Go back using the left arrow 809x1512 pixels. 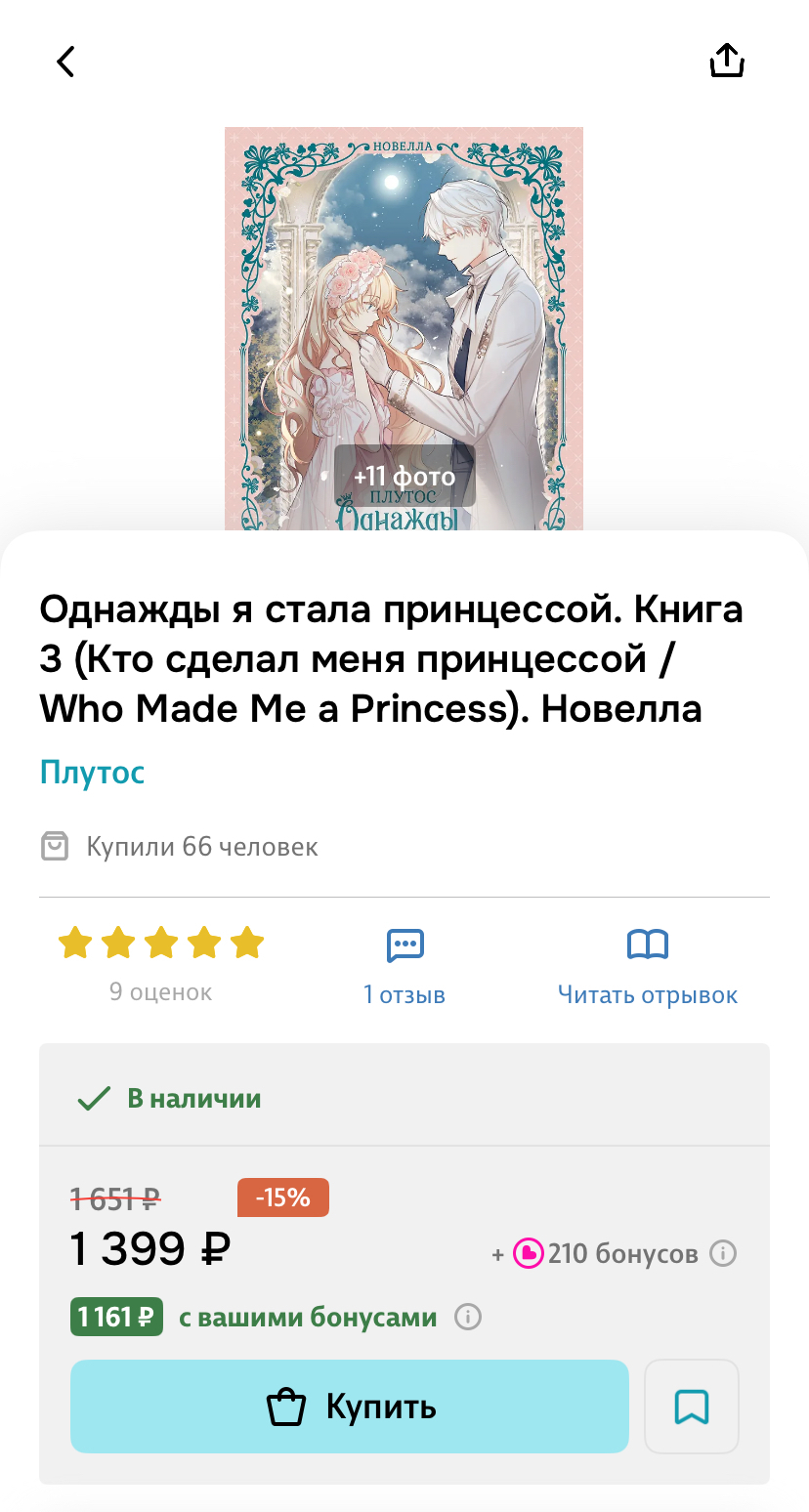(65, 62)
